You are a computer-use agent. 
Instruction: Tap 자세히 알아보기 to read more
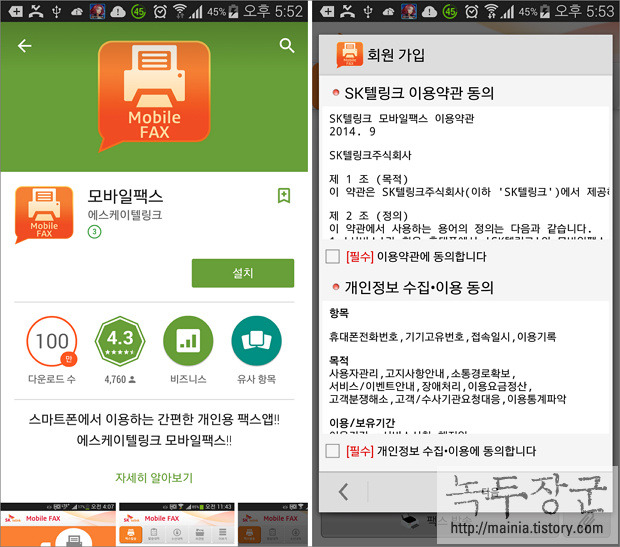tap(154, 478)
